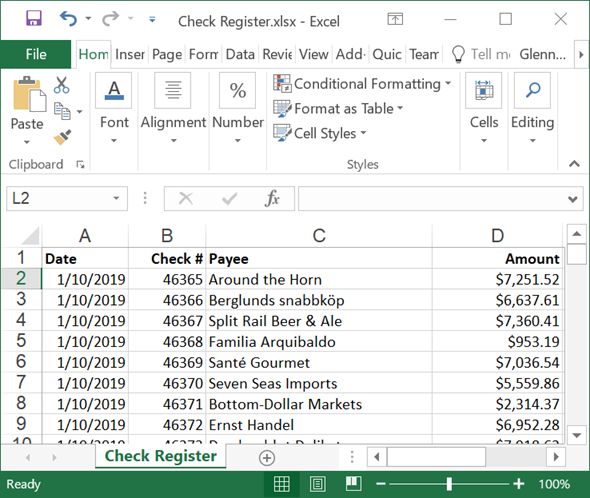Expand the Alignment group button
The width and height of the screenshot is (590, 498).
click(173, 108)
